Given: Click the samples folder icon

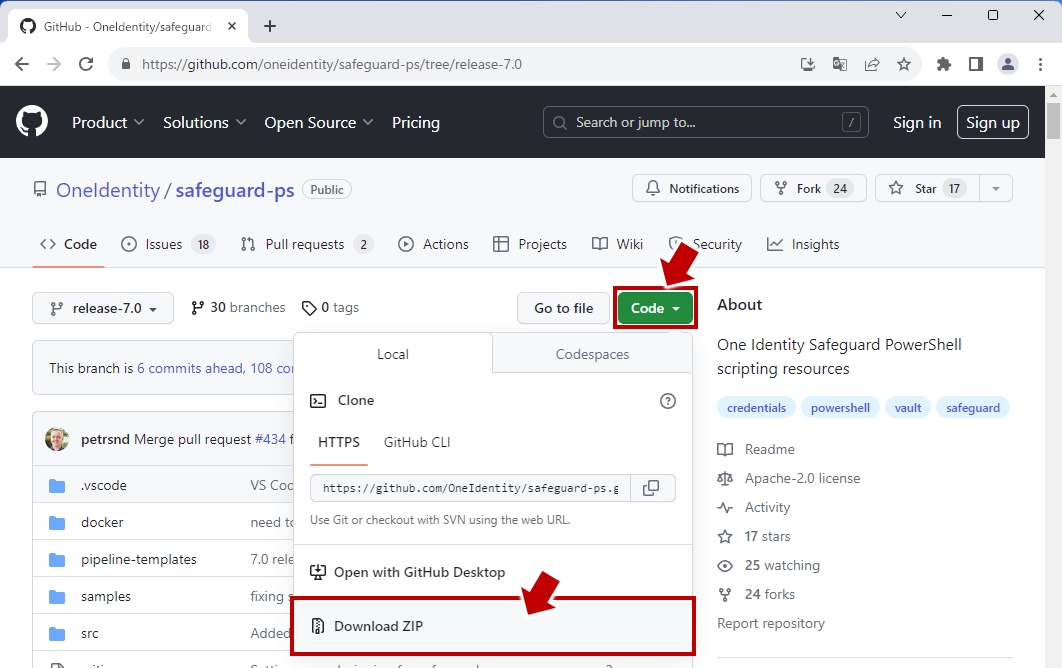Looking at the screenshot, I should point(57,597).
